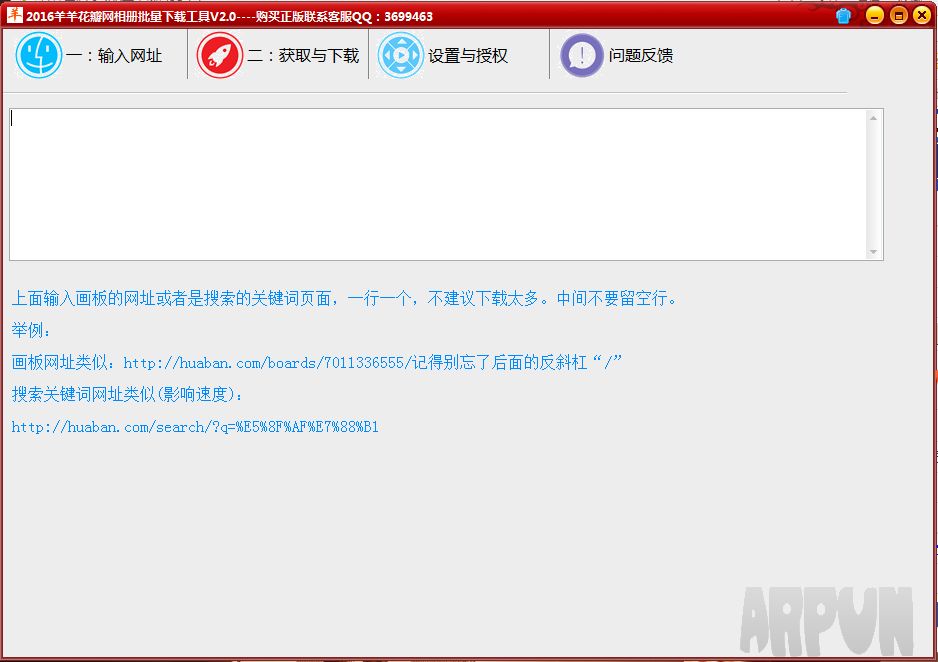Click the 搜索关键词网址类似(影响速度) text
The width and height of the screenshot is (938, 662).
pyautogui.click(x=127, y=395)
